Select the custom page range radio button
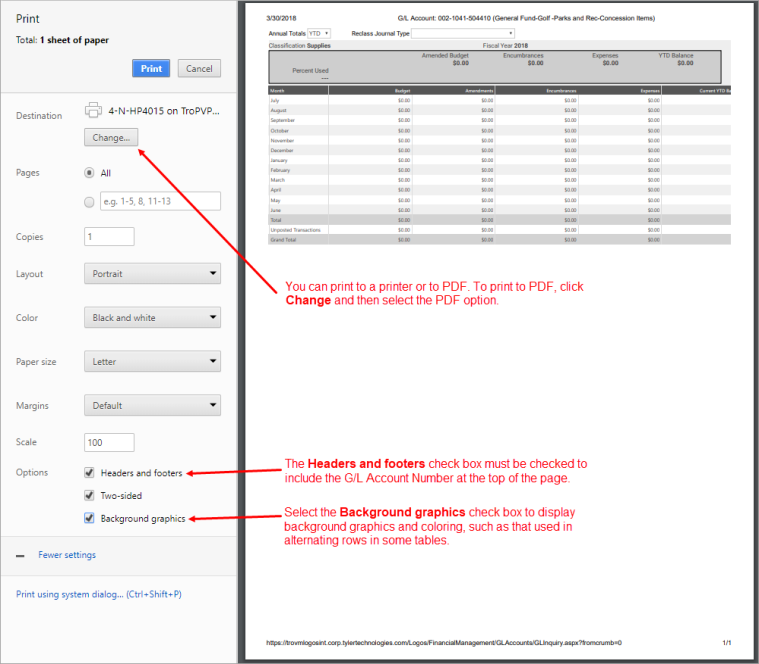This screenshot has width=759, height=664. [x=90, y=202]
